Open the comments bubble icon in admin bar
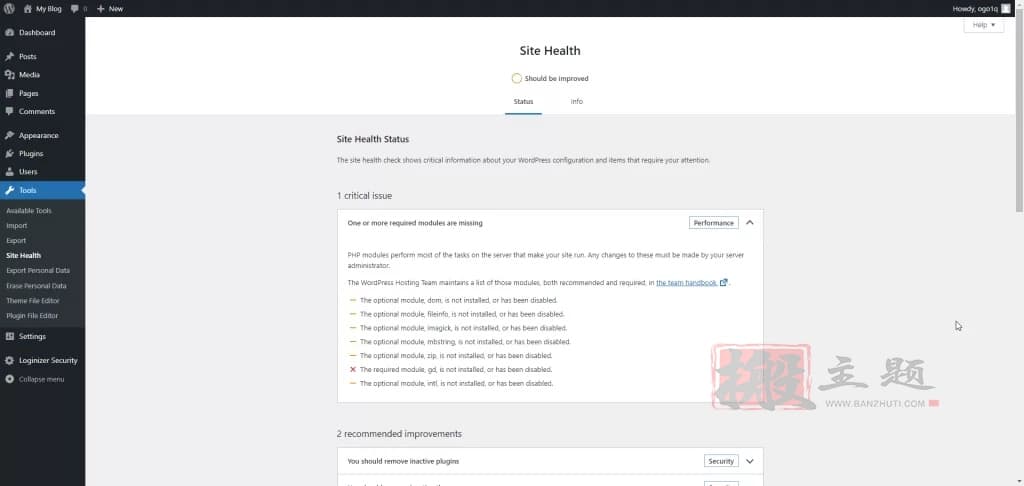The image size is (1024, 486). (75, 8)
